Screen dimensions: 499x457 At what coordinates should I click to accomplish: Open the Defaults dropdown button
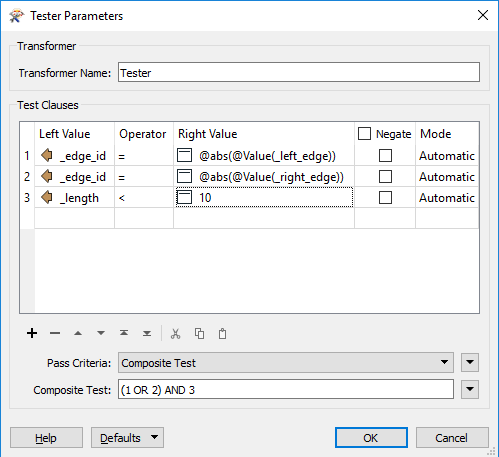pyautogui.click(x=127, y=438)
